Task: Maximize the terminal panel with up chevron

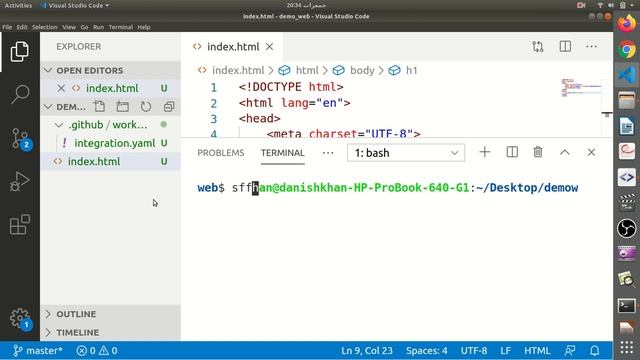Action: coord(564,152)
